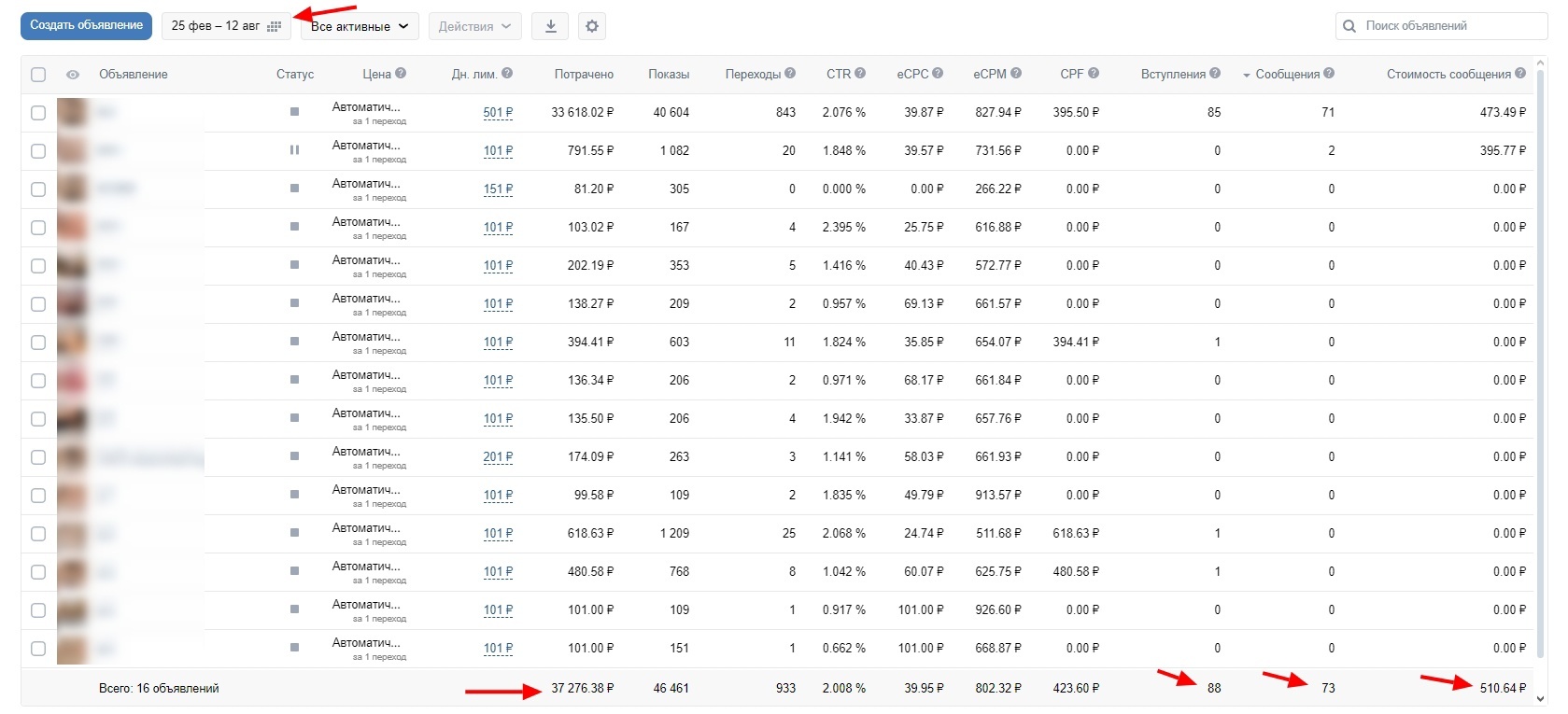Screen dimensions: 1568x714
Task: Click help icon next to Дн. лим.
Action: [507, 73]
